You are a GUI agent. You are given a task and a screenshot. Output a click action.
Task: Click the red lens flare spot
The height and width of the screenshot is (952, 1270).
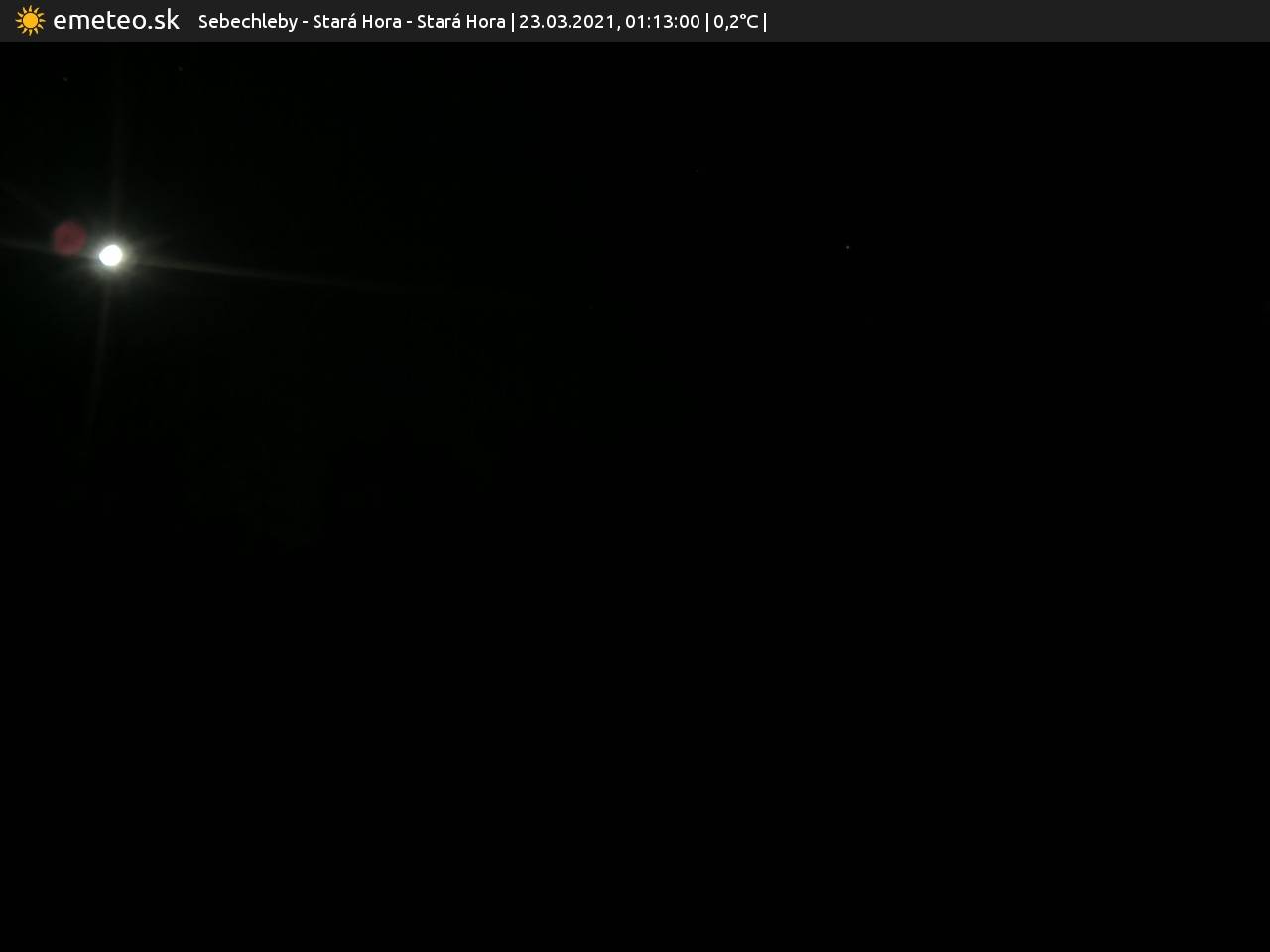69,238
